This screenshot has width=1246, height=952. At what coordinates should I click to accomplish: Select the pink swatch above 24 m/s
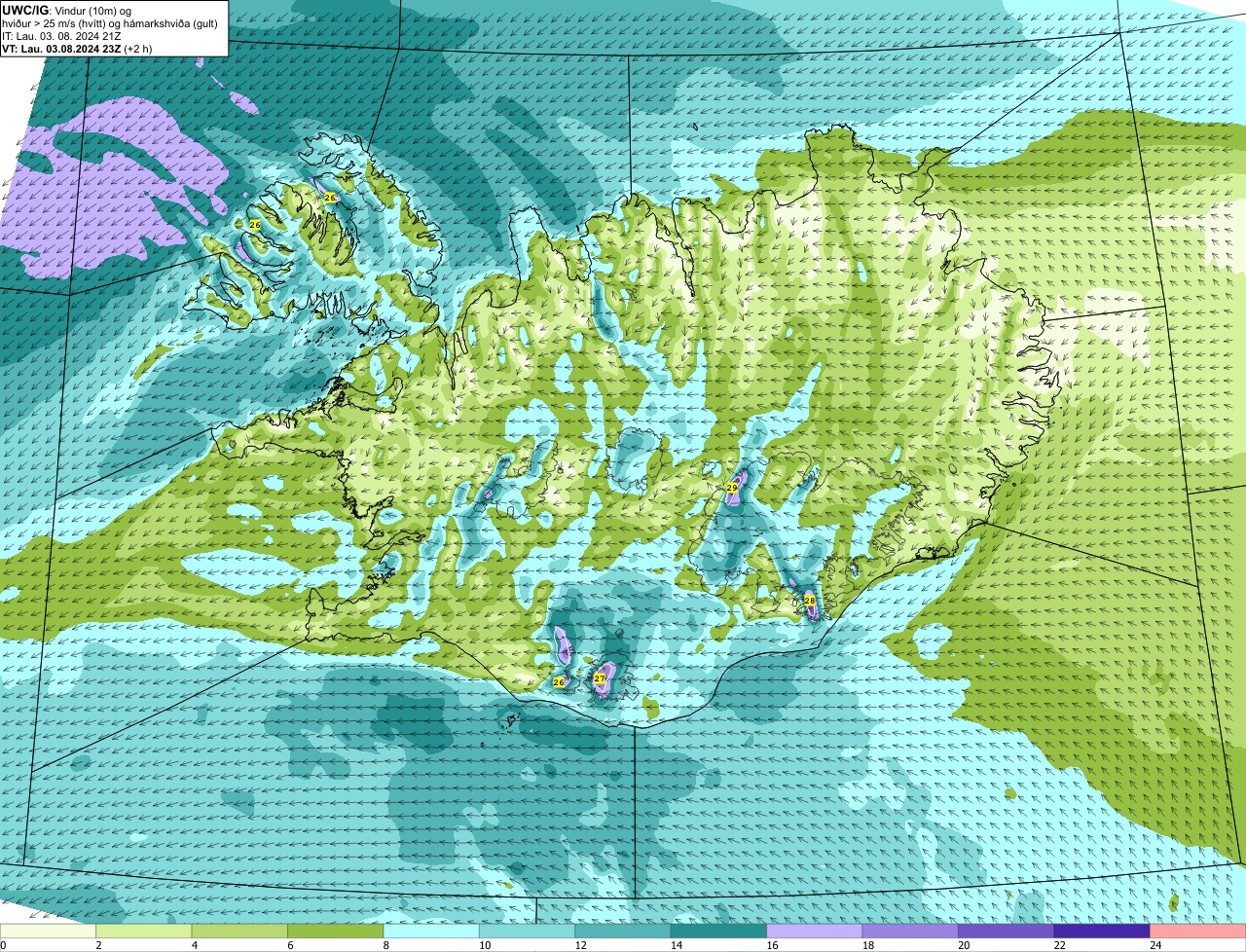(x=1198, y=931)
